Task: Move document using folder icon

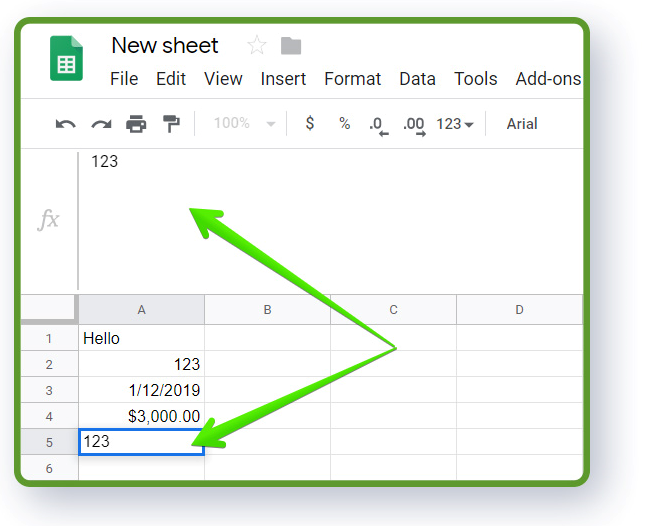Action: pyautogui.click(x=291, y=46)
